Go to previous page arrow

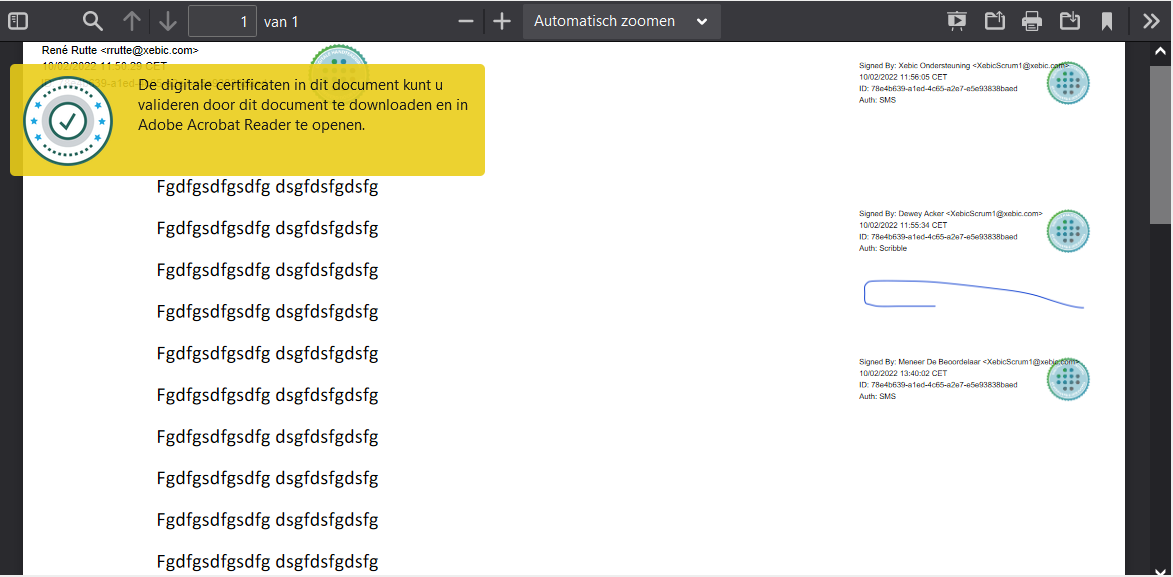tap(132, 21)
